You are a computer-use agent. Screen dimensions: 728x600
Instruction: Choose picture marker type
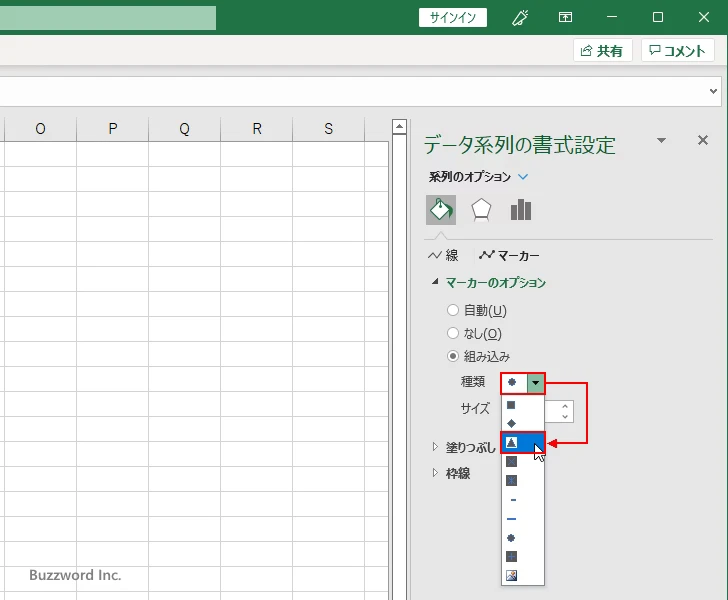[511, 575]
